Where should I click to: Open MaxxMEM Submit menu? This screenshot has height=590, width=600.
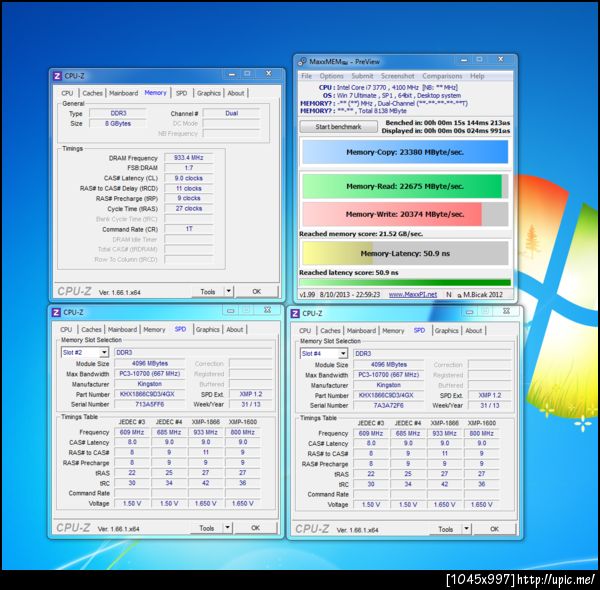point(362,76)
